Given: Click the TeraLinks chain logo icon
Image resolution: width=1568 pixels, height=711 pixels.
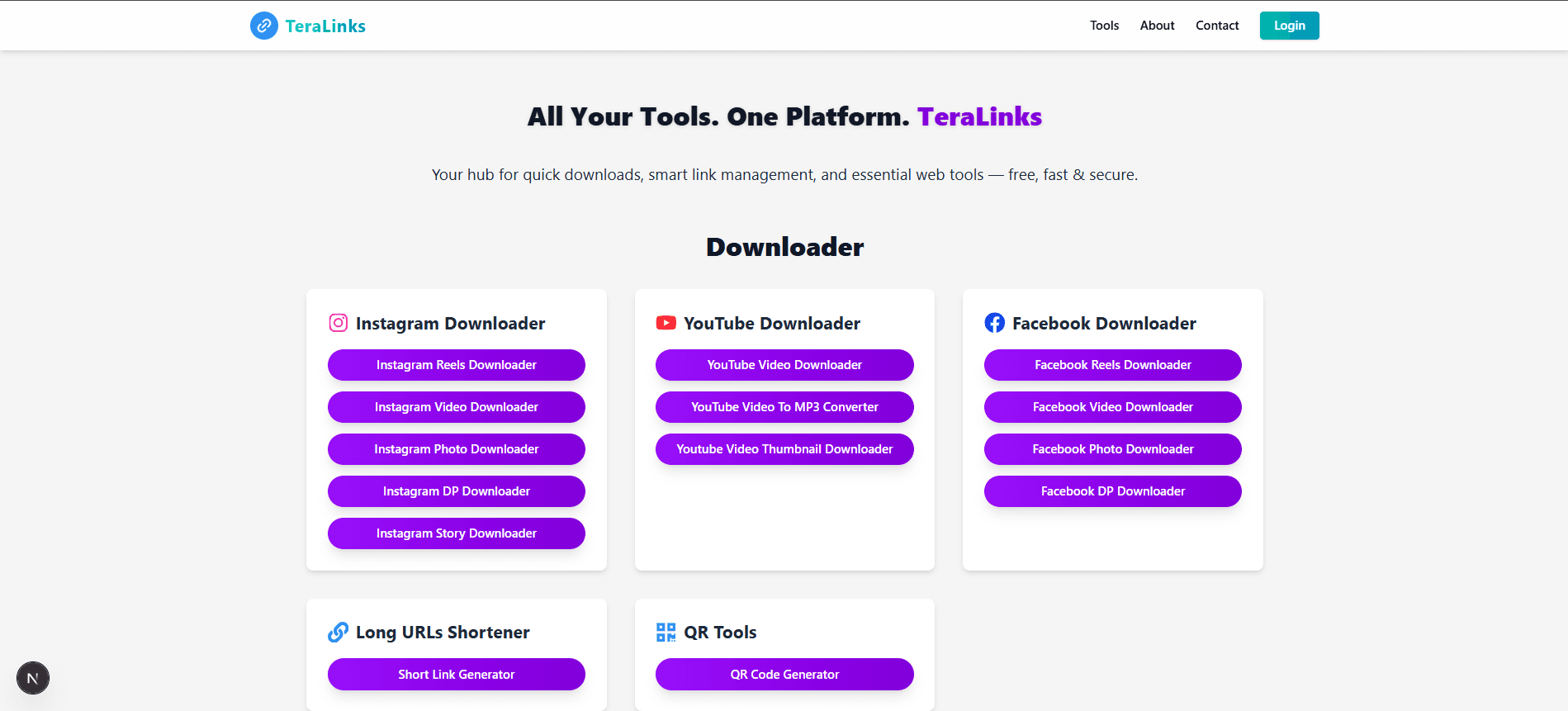Looking at the screenshot, I should pos(264,26).
